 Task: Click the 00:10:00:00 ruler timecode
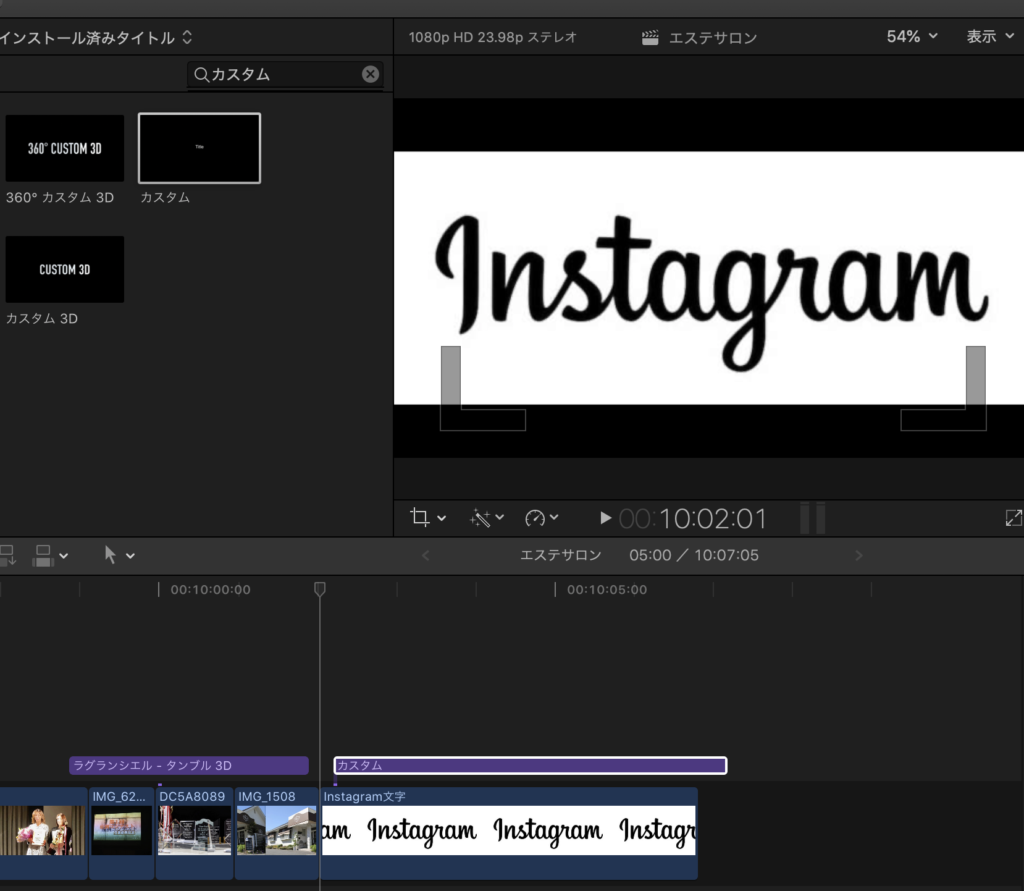(210, 590)
